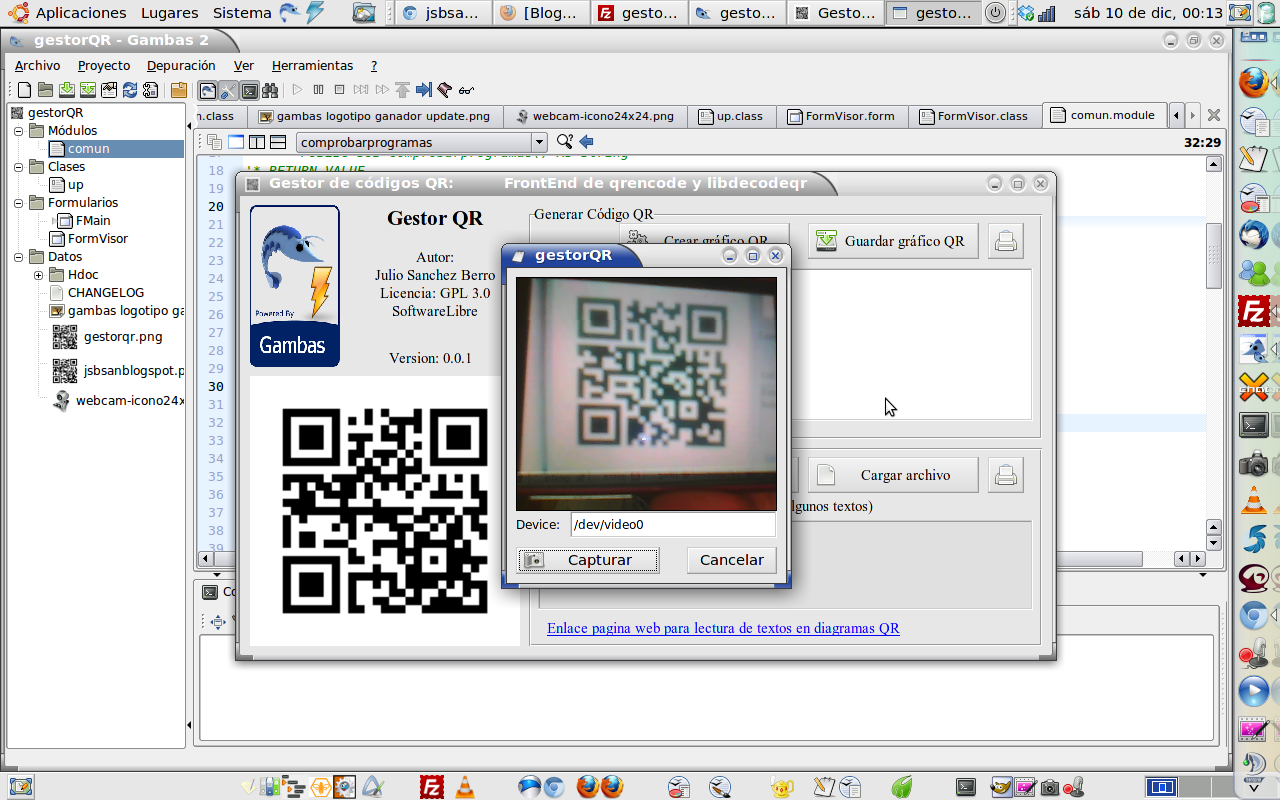Viewport: 1280px width, 800px height.
Task: Click the printer icon beside Cargar archivo
Action: point(1006,475)
